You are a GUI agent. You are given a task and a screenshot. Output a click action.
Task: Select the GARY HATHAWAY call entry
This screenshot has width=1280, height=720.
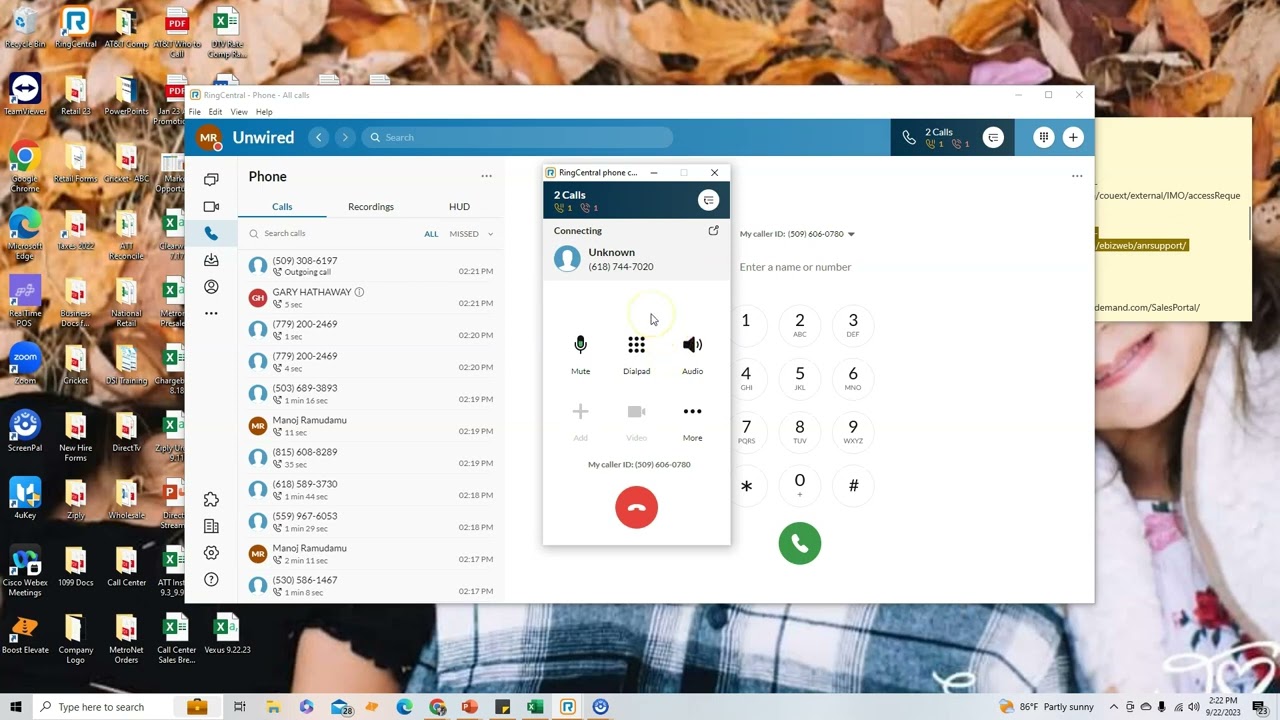click(x=370, y=298)
